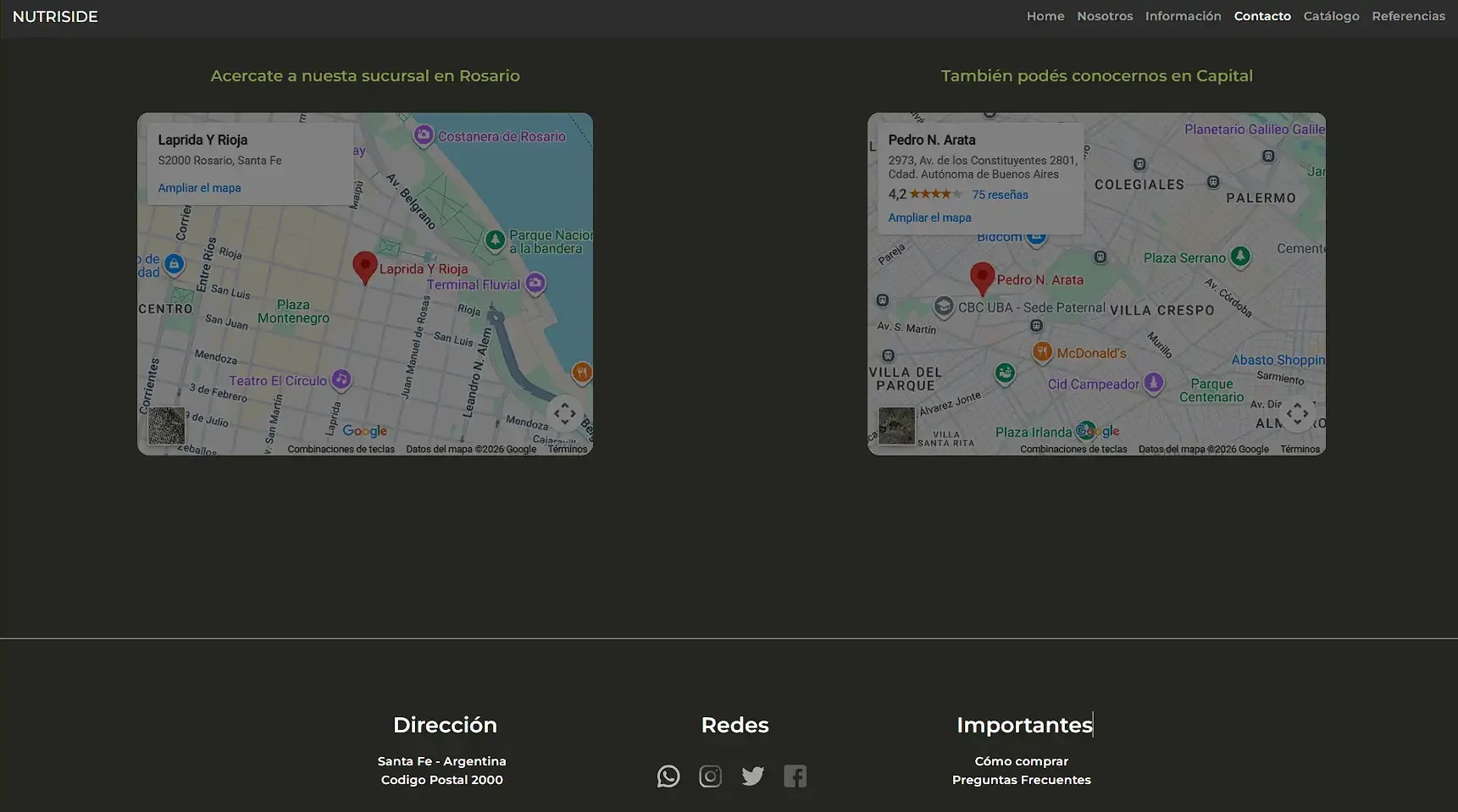Click Ampliar el mapa on Capital map
The image size is (1458, 812).
click(x=929, y=218)
